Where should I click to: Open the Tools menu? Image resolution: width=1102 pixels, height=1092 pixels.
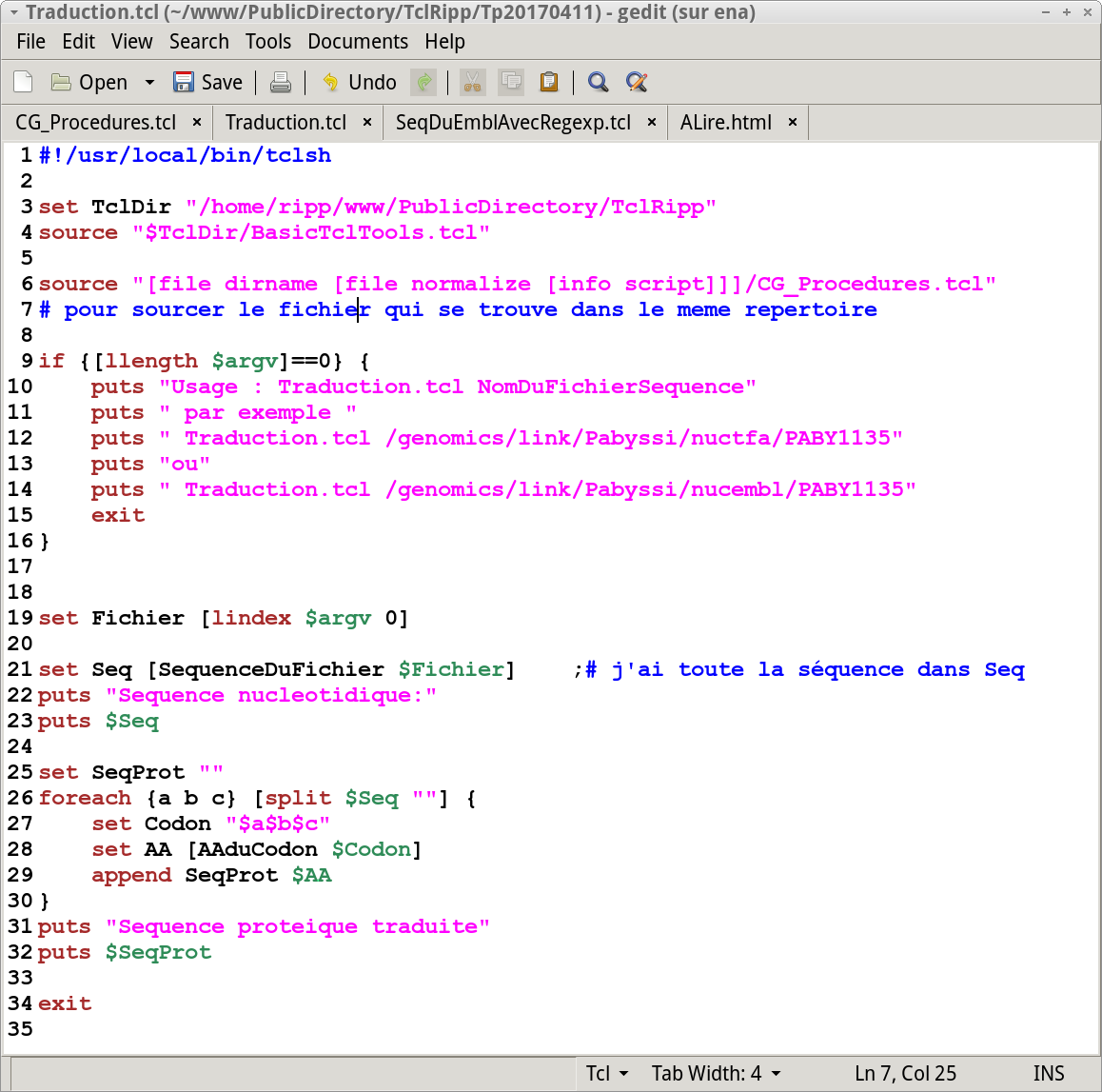pyautogui.click(x=267, y=42)
